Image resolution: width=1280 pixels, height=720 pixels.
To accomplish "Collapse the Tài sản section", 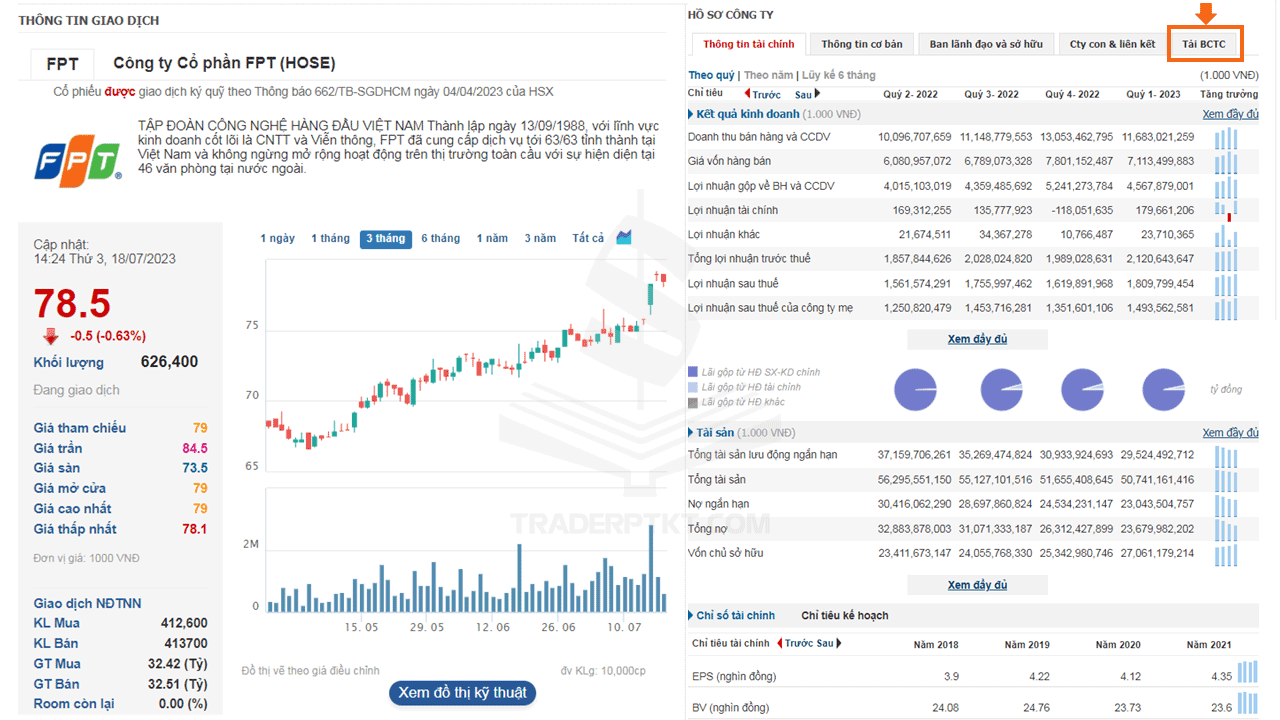I will point(691,433).
